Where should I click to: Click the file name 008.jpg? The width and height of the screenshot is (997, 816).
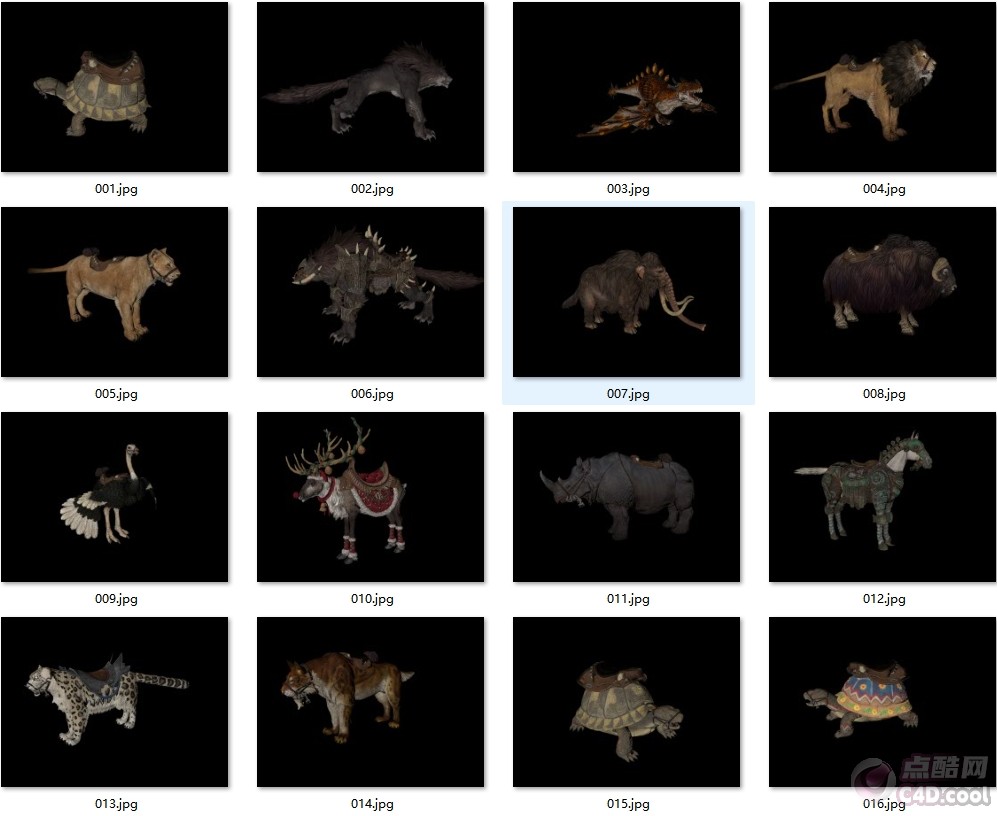(884, 394)
